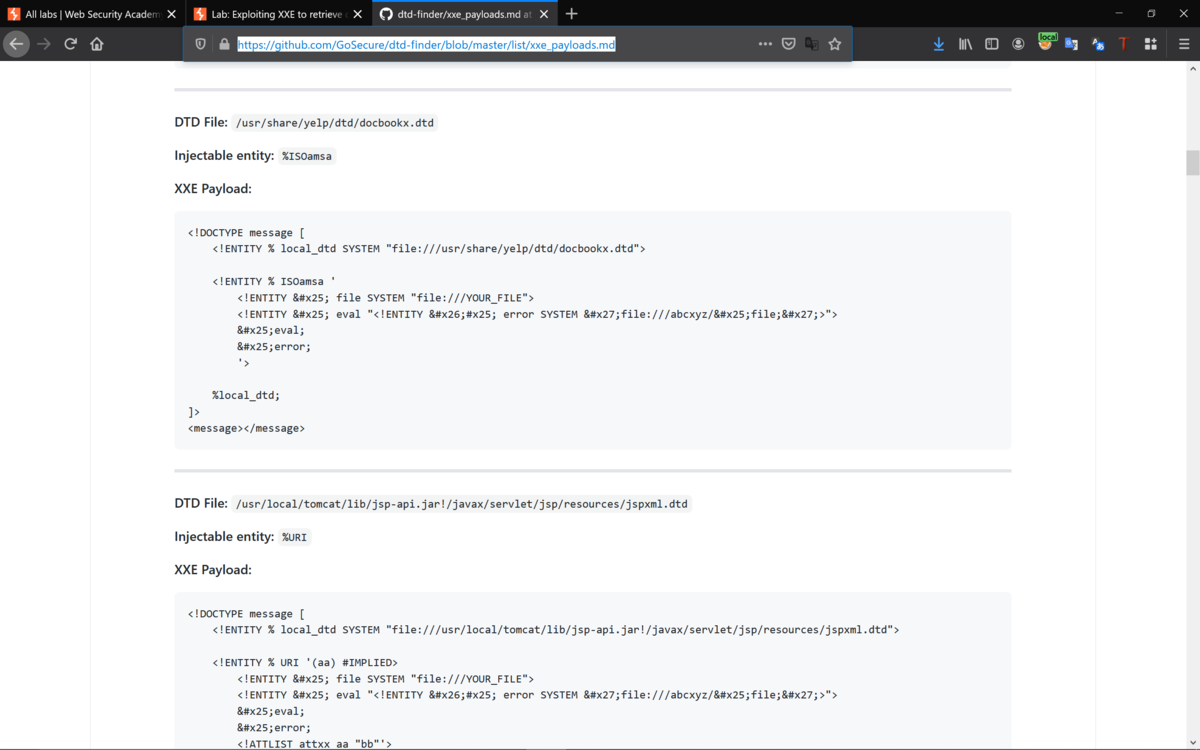The height and width of the screenshot is (750, 1200).
Task: Close the Lab: Exploiting XXE tab
Action: coord(357,14)
